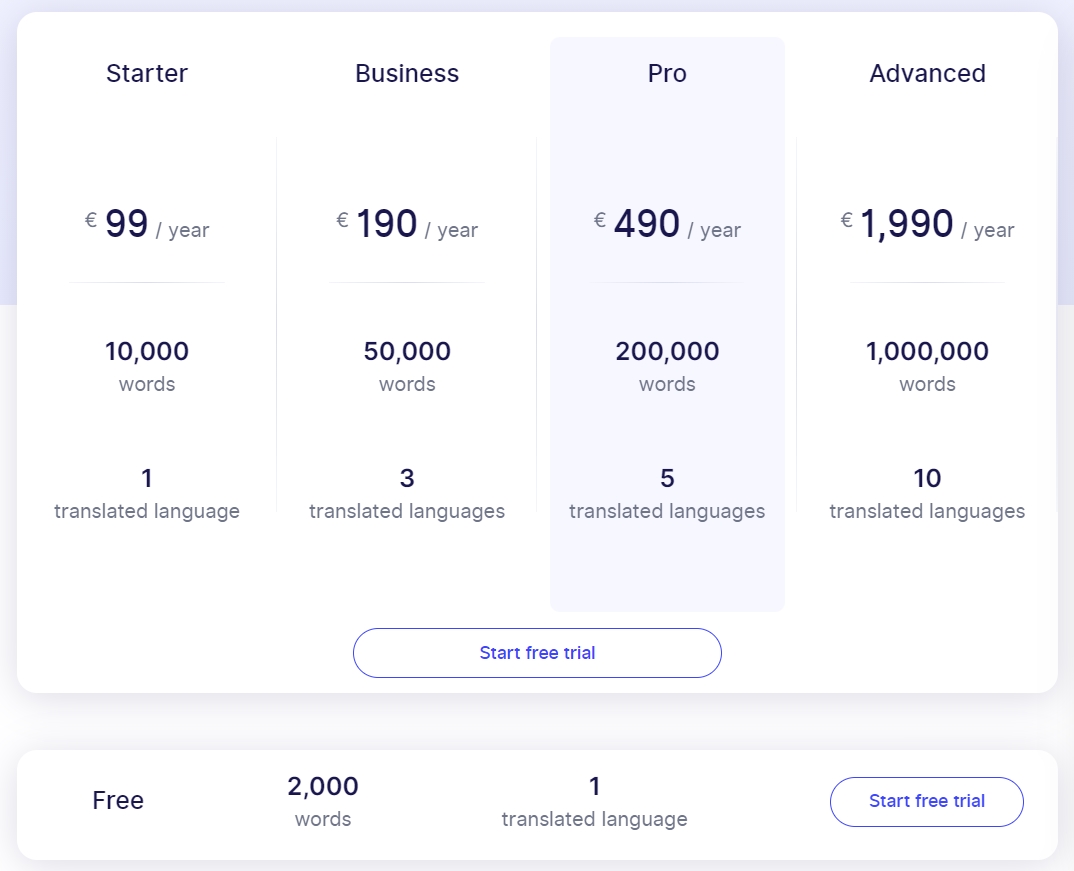This screenshot has height=871, width=1074.
Task: Click '1 translated language' in Free row
Action: [595, 801]
